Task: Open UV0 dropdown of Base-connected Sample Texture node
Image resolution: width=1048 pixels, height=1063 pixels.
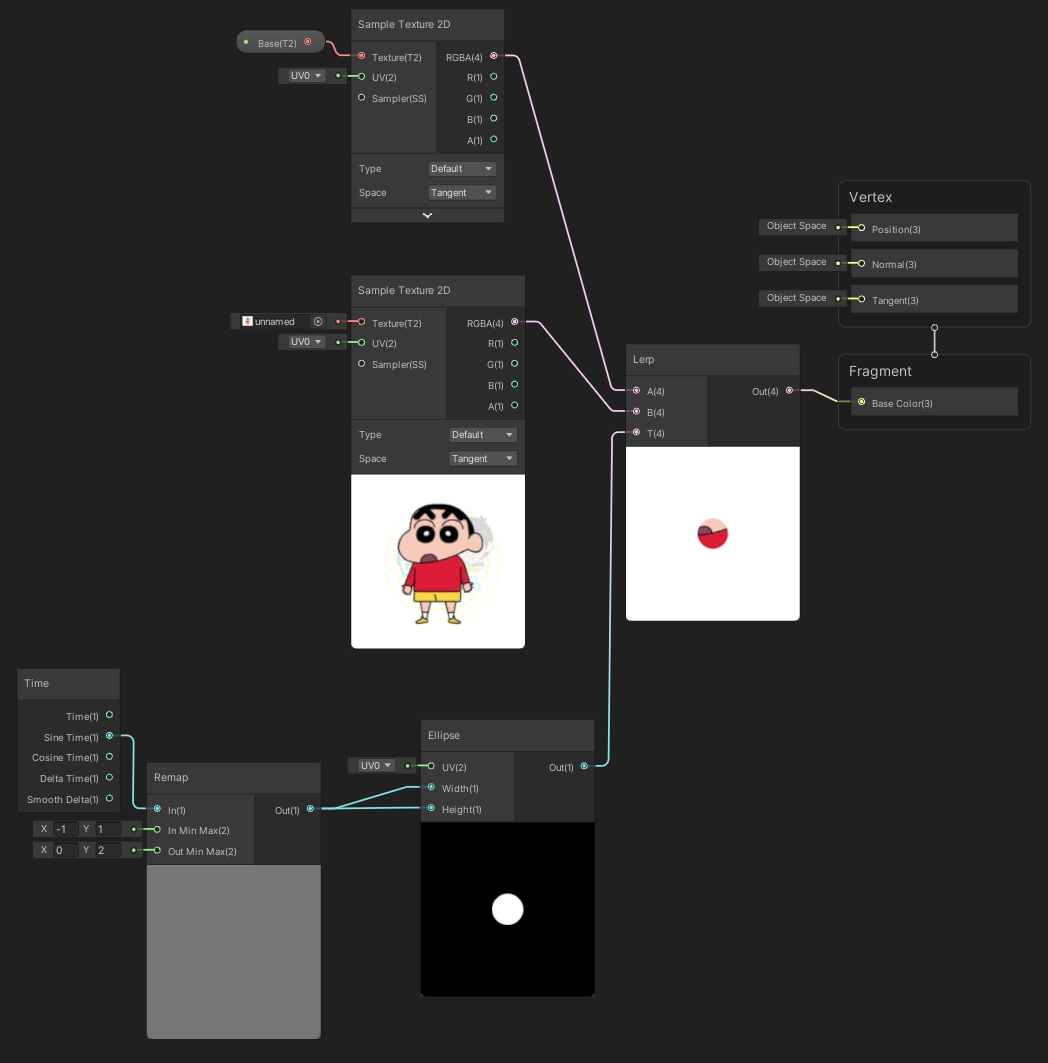Action: click(306, 75)
